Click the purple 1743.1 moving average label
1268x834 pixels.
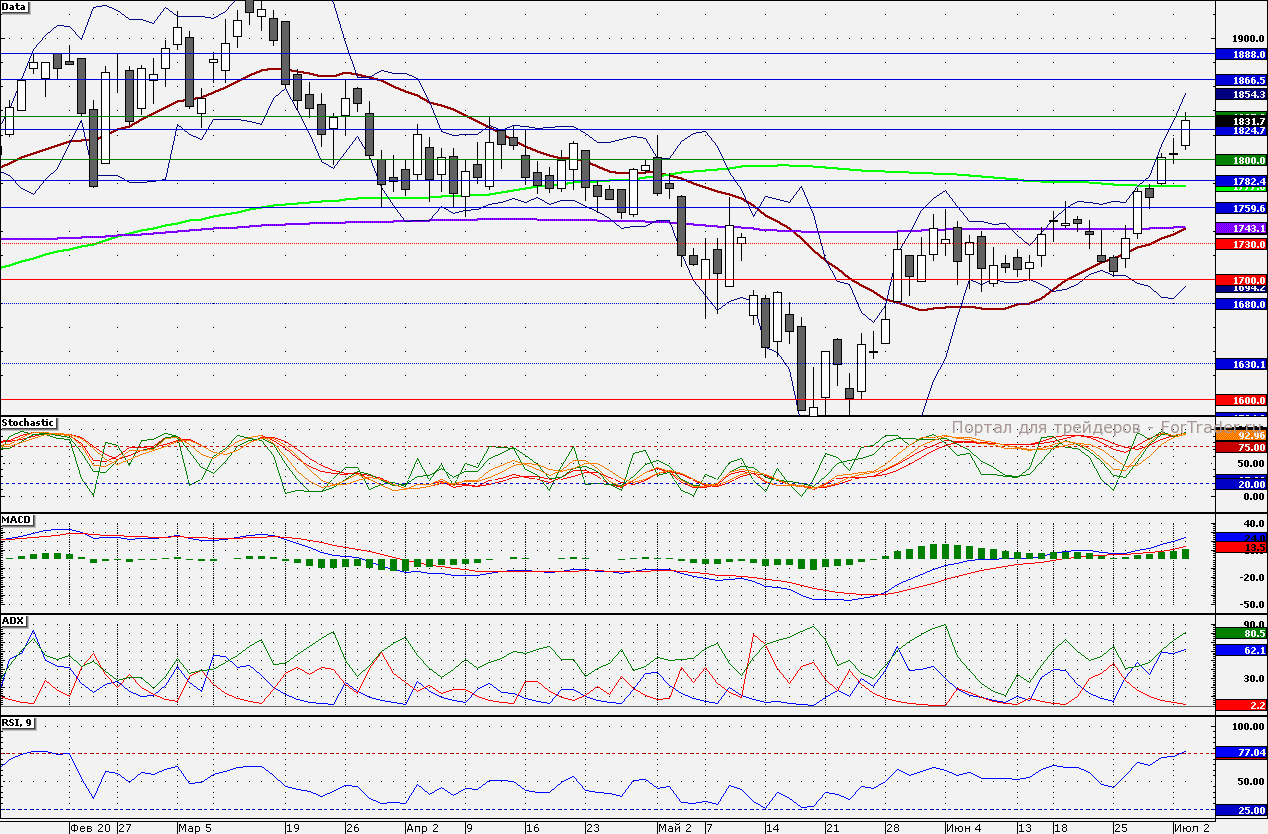point(1241,229)
